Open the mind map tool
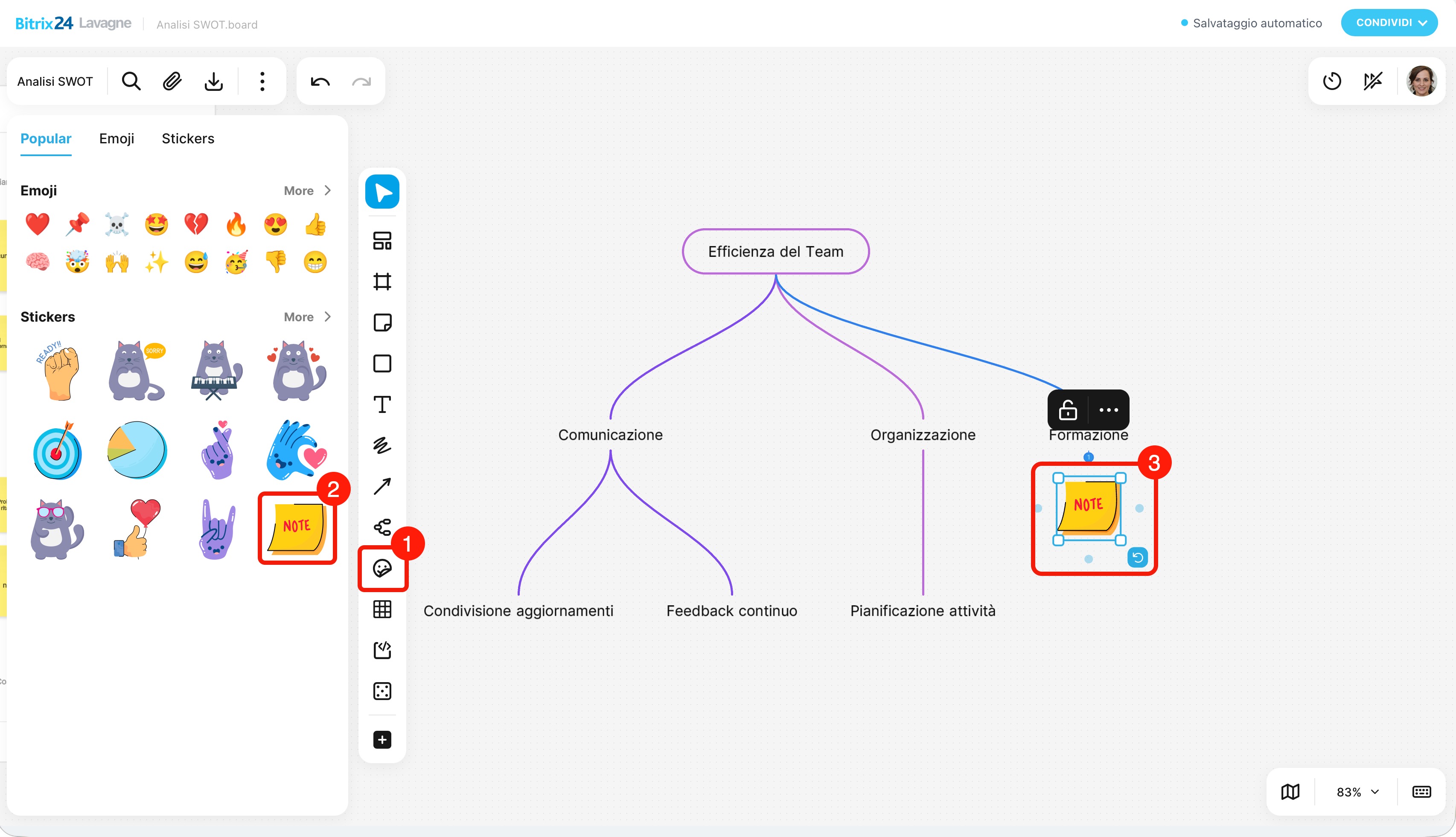1456x837 pixels. [x=382, y=527]
